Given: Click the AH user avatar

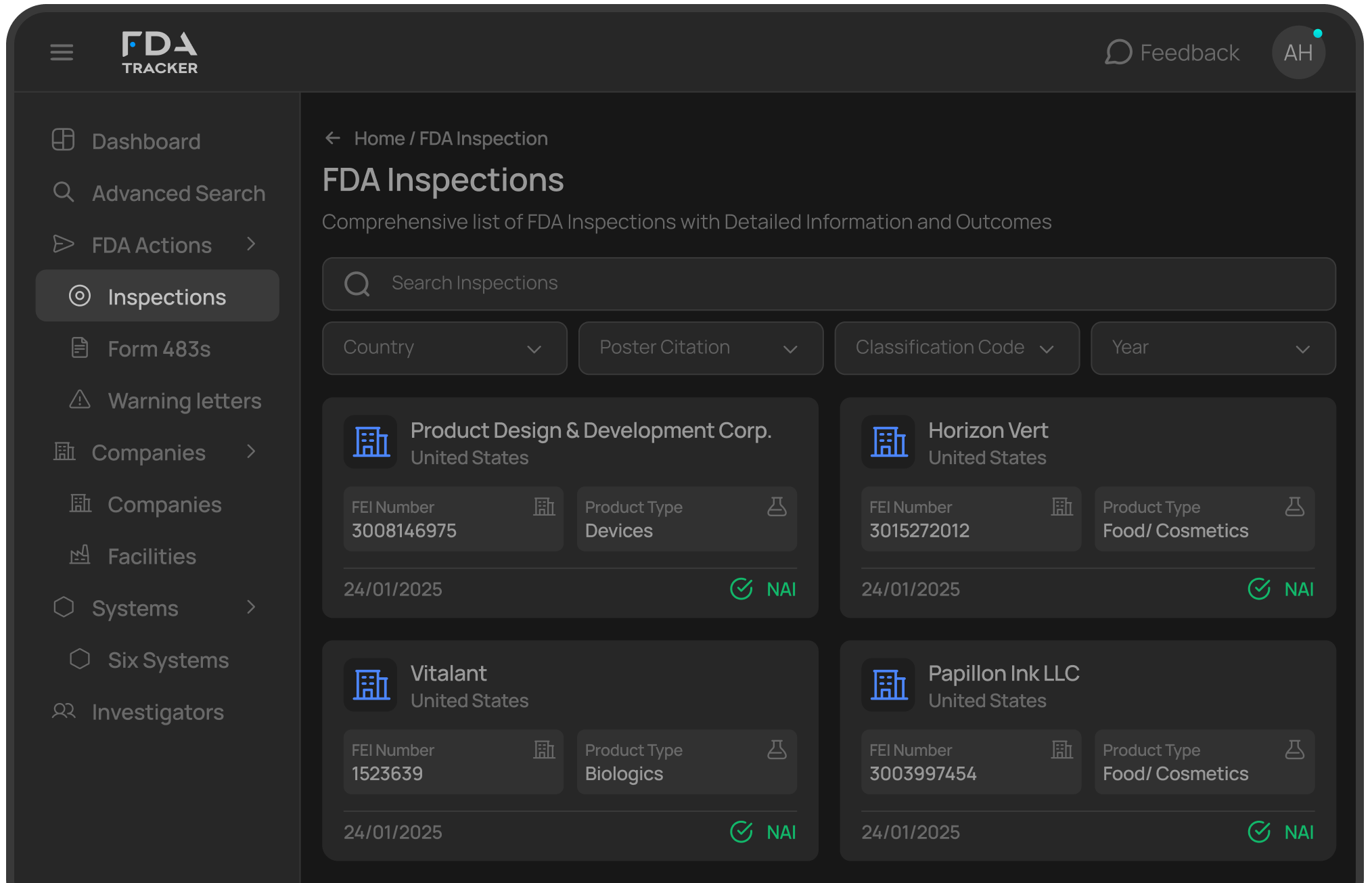Looking at the screenshot, I should pos(1298,53).
